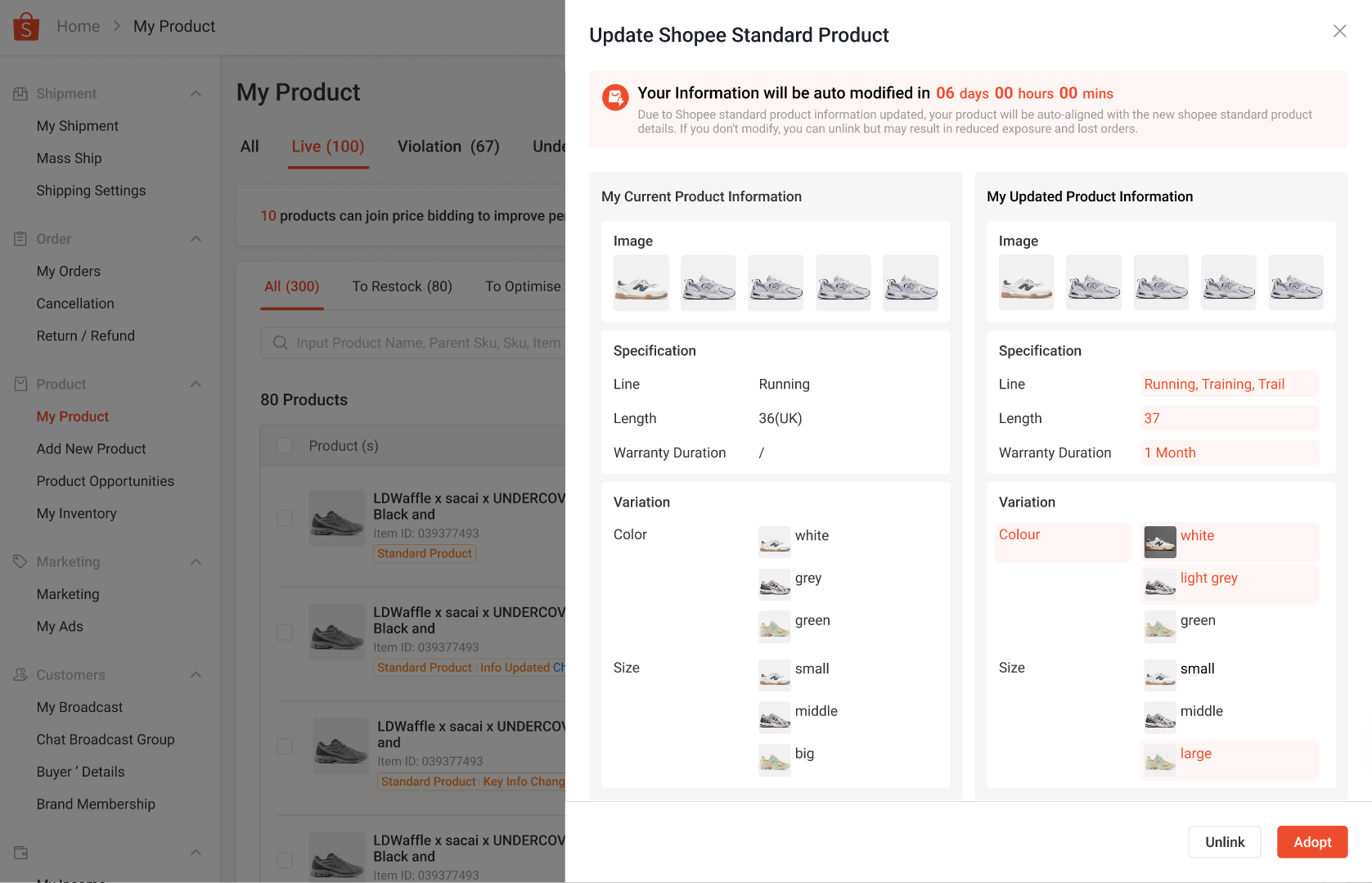Check the product with Key Info Changed tag

click(285, 746)
